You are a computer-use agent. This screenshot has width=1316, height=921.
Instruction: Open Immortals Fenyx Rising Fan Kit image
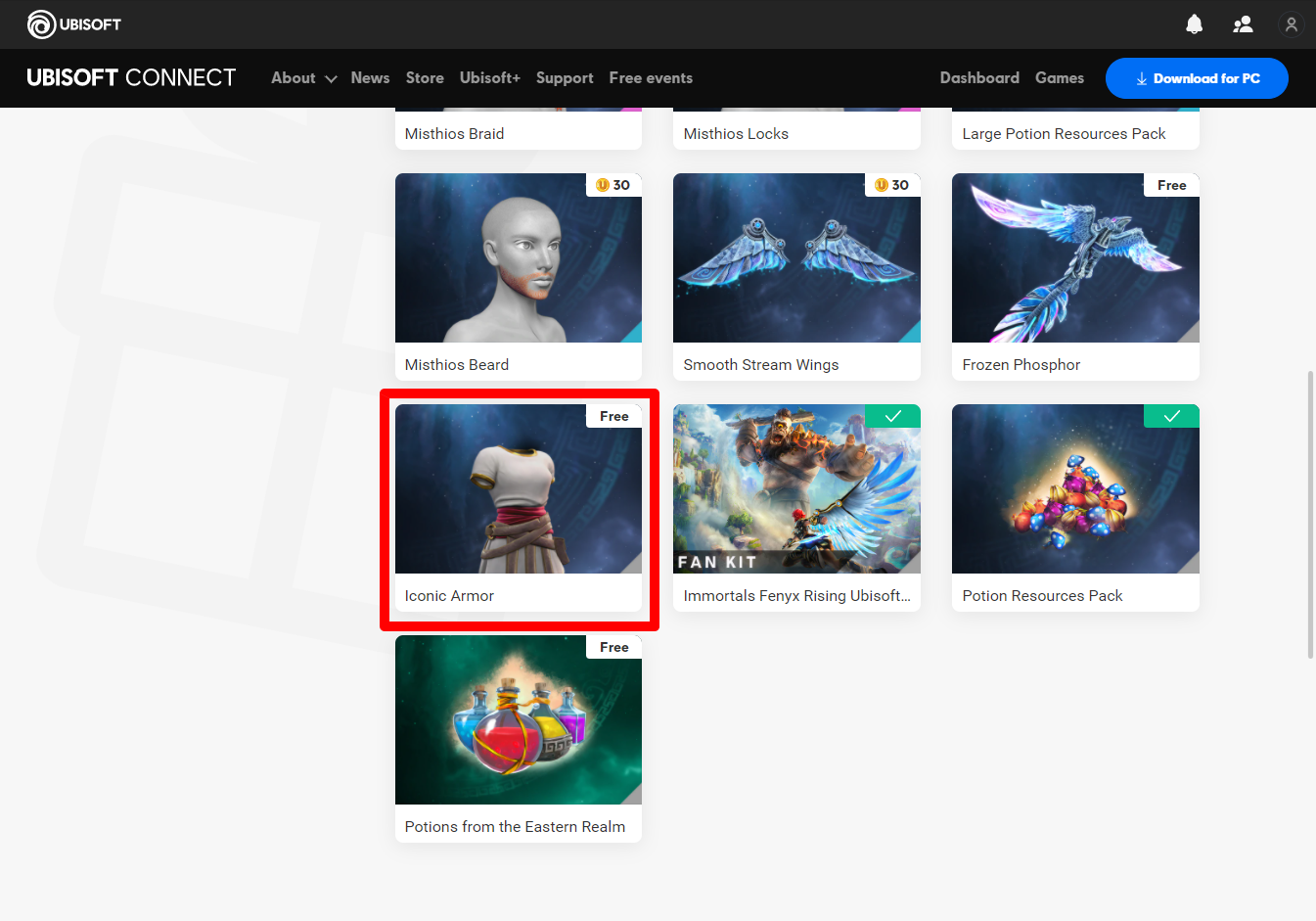796,489
